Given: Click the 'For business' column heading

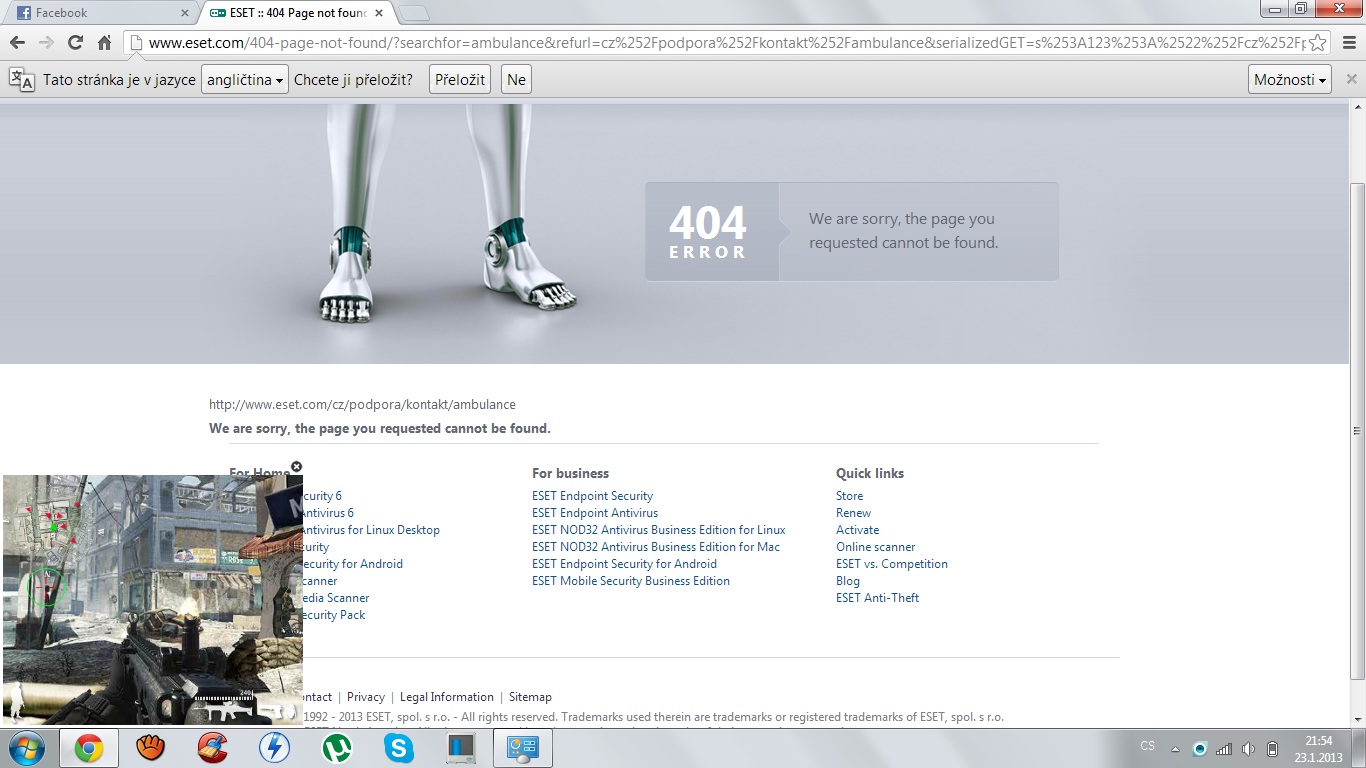Looking at the screenshot, I should pos(570,473).
